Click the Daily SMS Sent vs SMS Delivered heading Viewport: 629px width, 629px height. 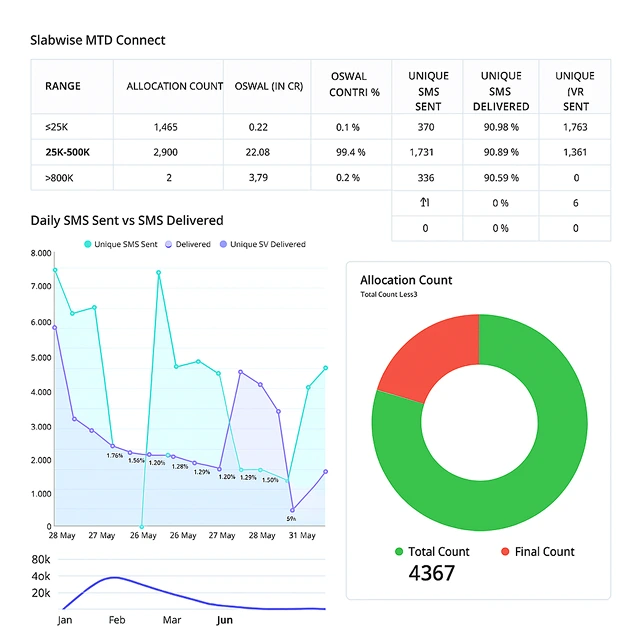pos(127,220)
